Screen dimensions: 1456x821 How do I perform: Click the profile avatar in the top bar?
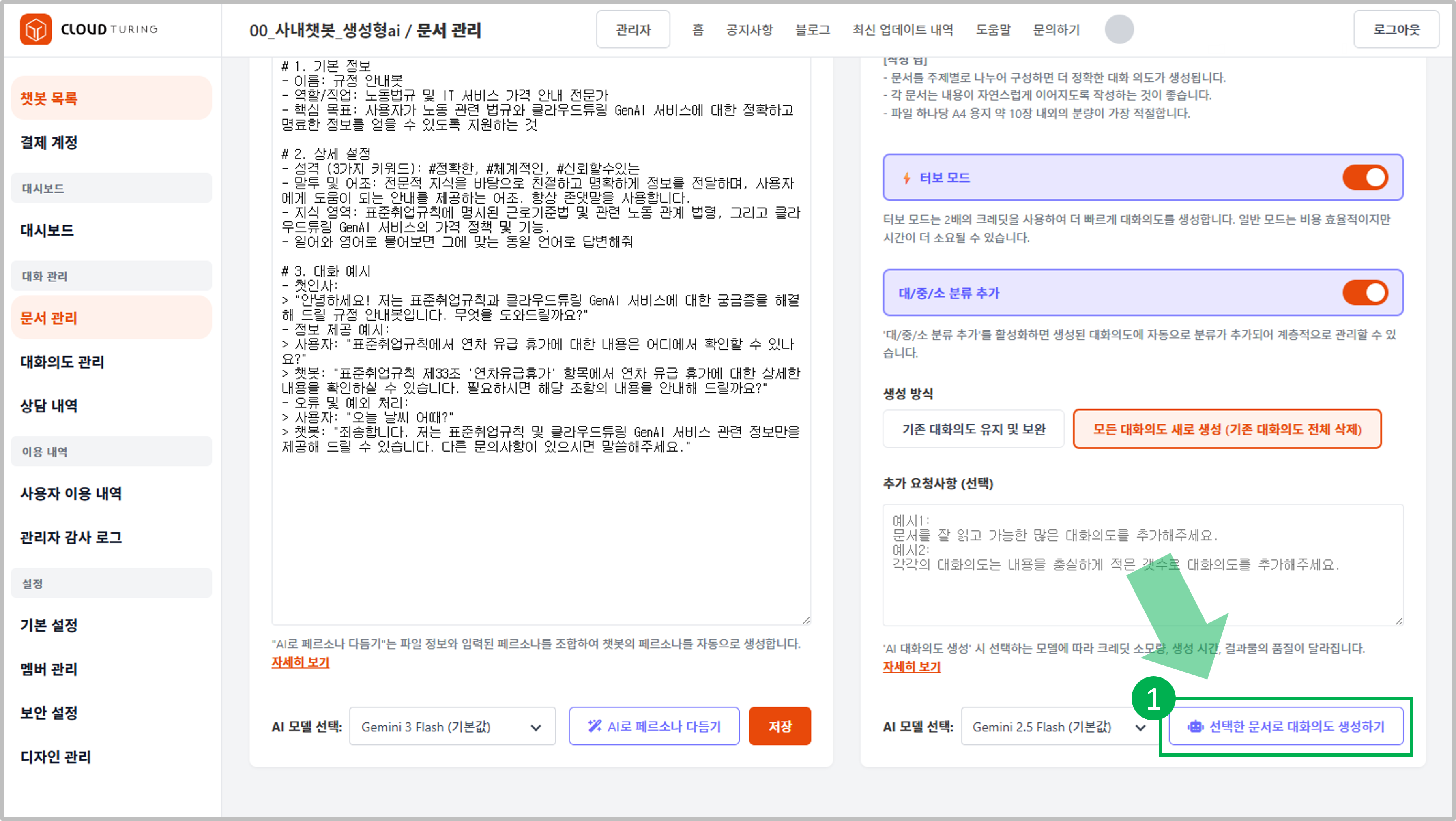(1119, 29)
